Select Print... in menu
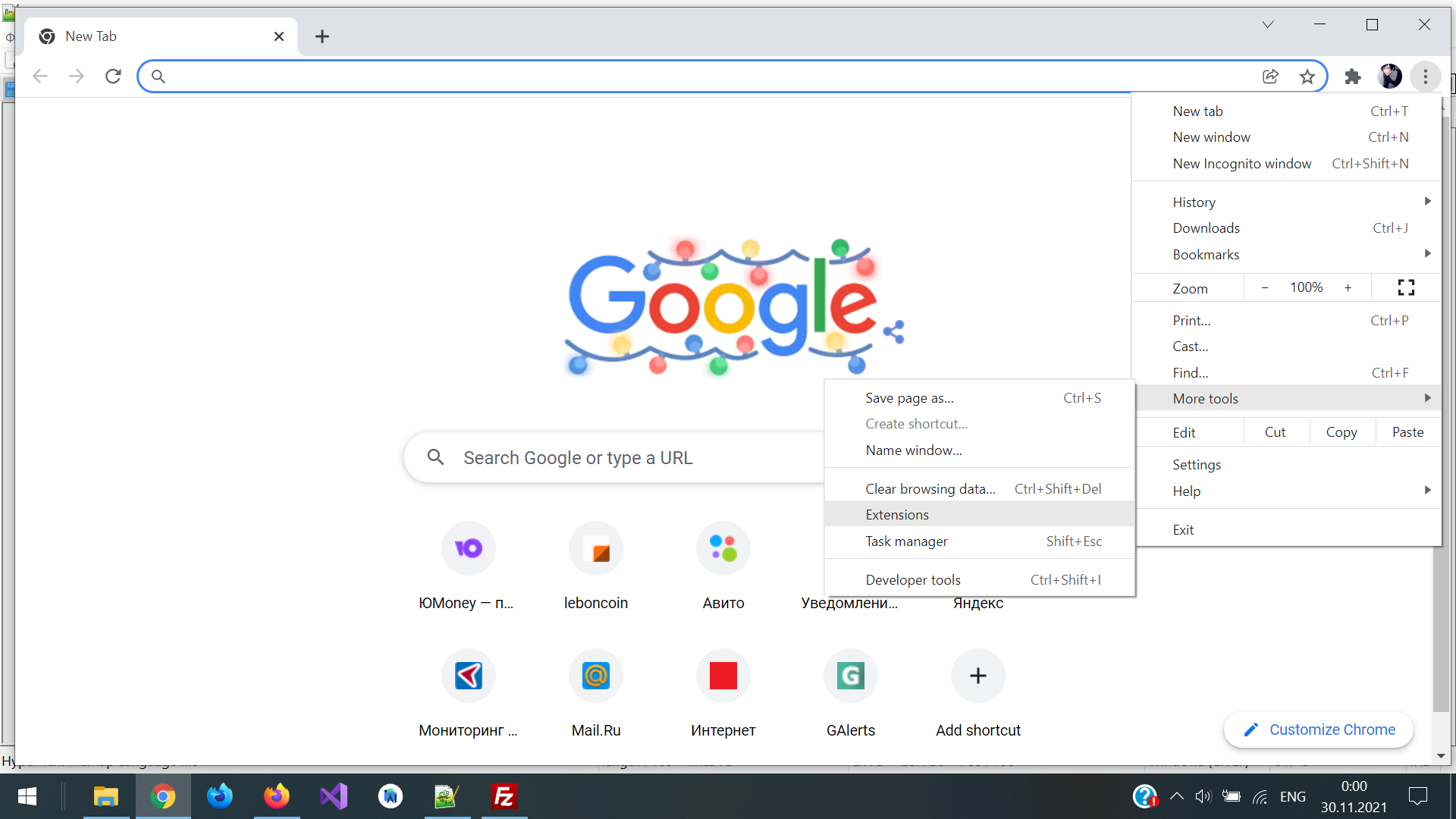 point(1287,321)
